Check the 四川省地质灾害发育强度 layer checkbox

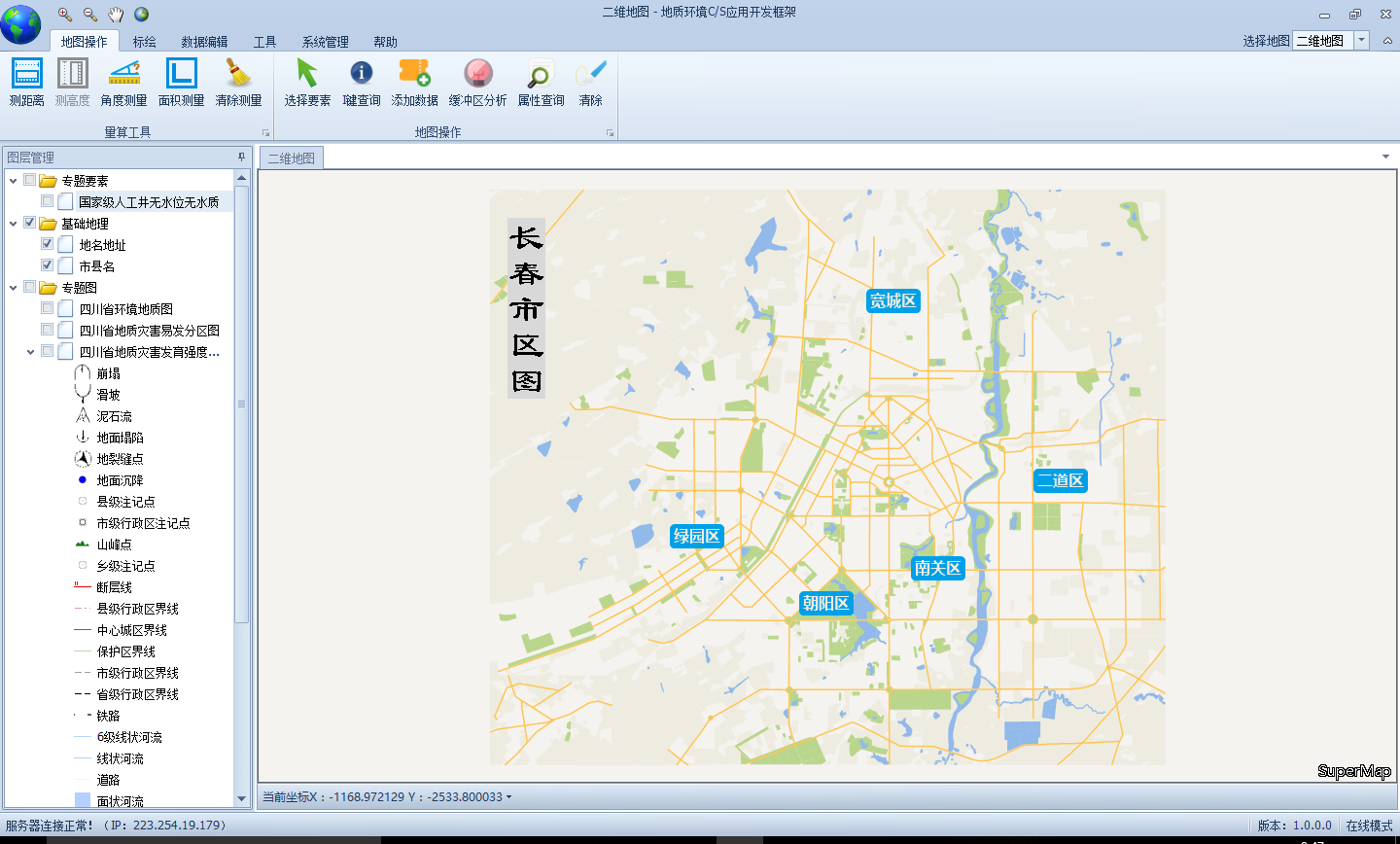coord(48,351)
